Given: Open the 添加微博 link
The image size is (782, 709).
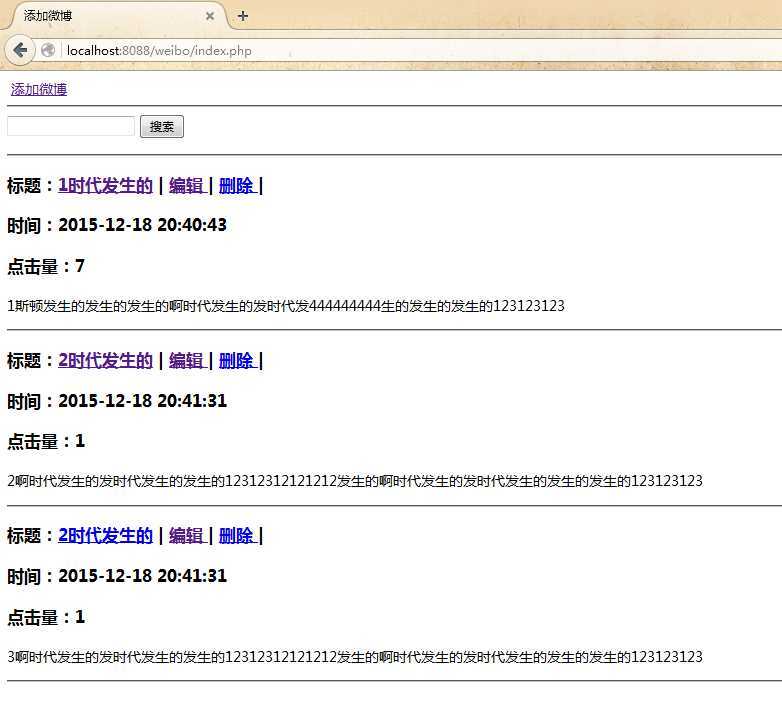Looking at the screenshot, I should [39, 89].
